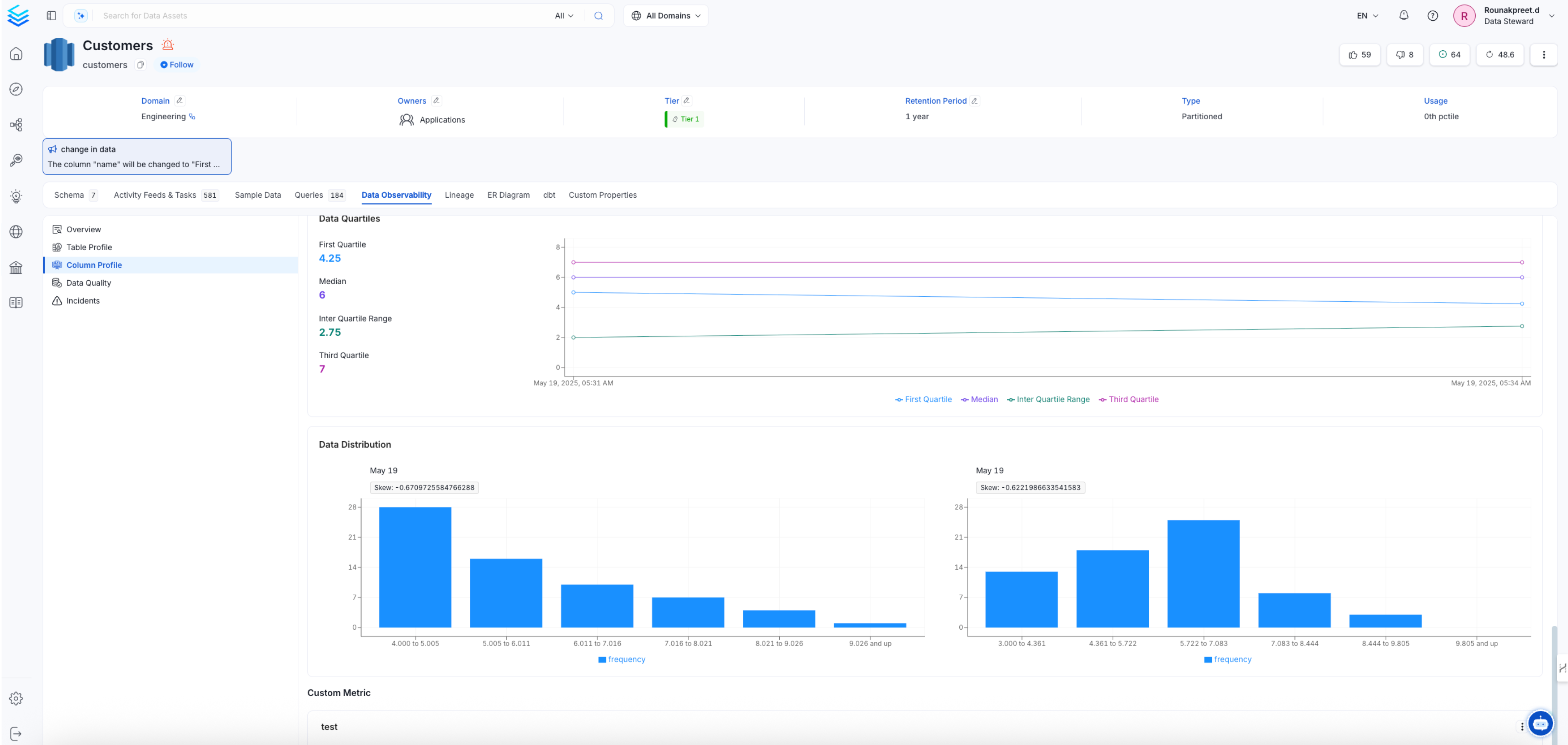Open the Domains globe icon in sidebar

point(16,232)
